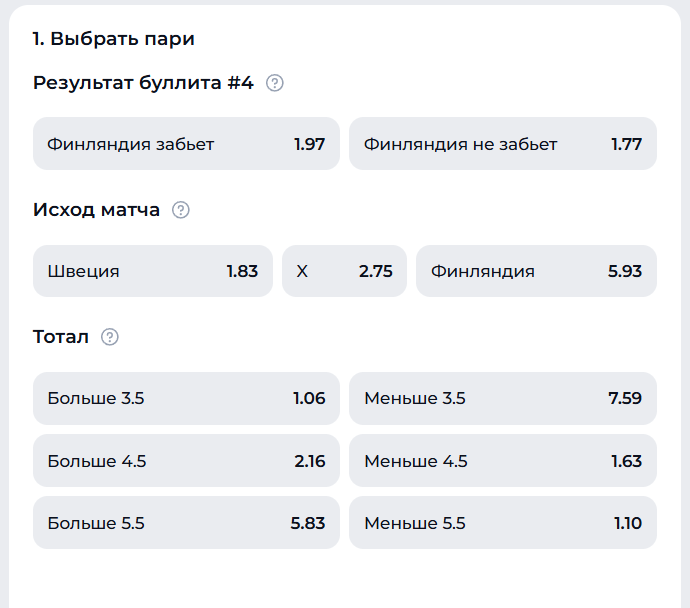The image size is (690, 608).
Task: Click the 1.06 odds value
Action: point(309,398)
